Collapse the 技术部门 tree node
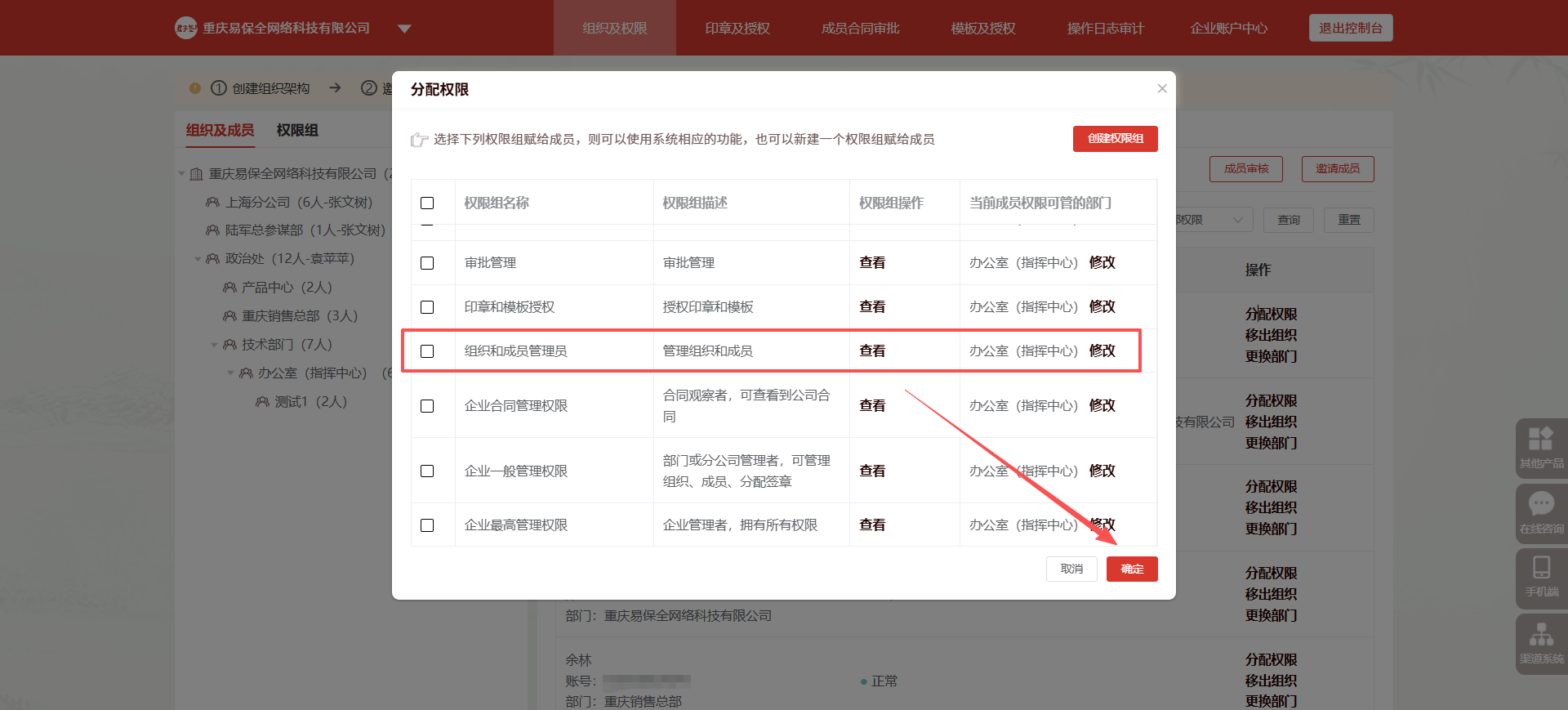Screen dimensions: 1568x710 [214, 345]
